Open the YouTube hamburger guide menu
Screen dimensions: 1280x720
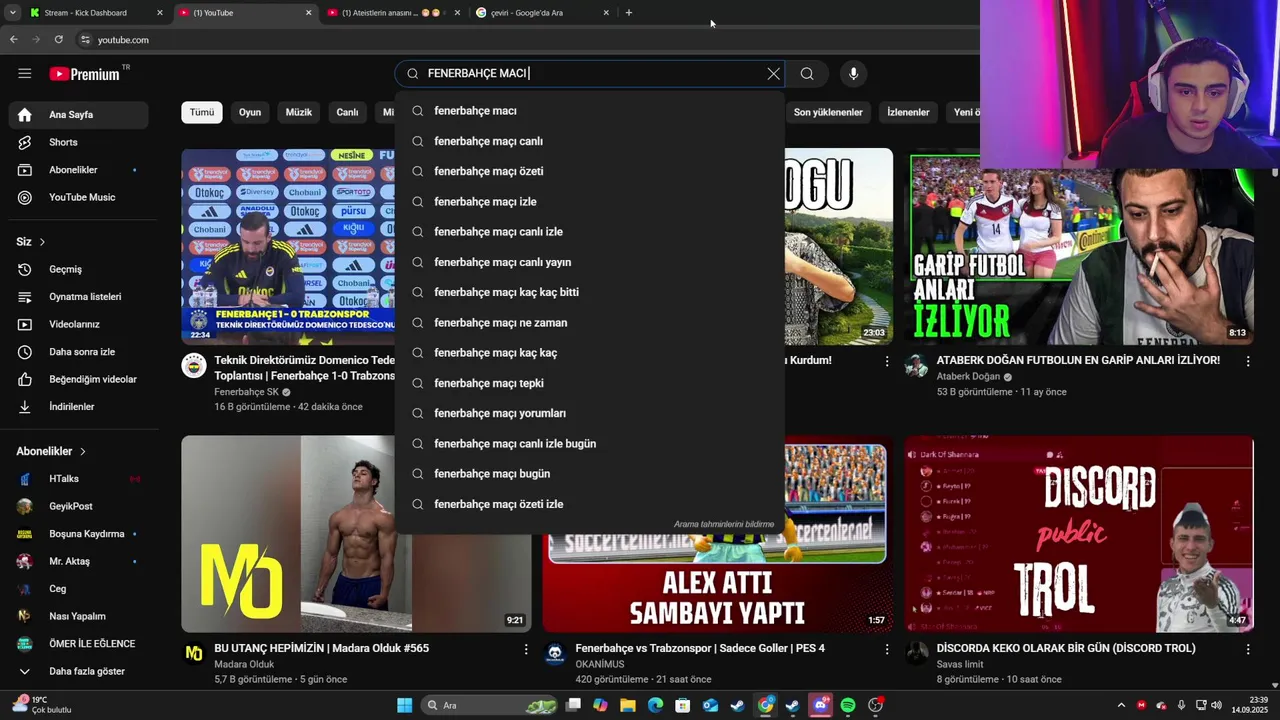pyautogui.click(x=25, y=73)
